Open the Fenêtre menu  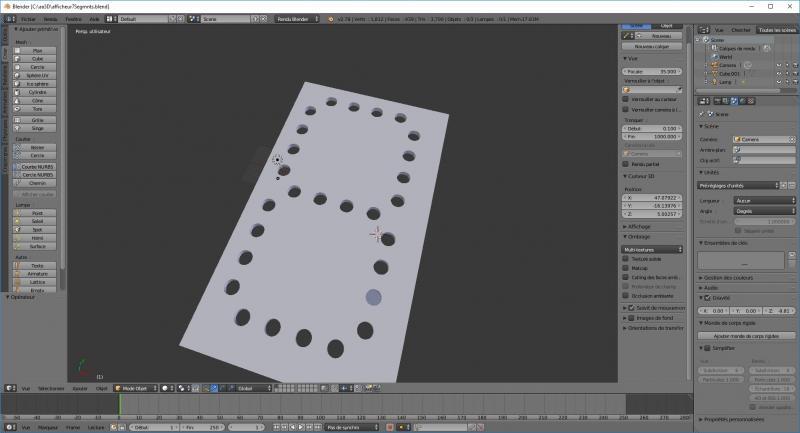click(x=74, y=19)
